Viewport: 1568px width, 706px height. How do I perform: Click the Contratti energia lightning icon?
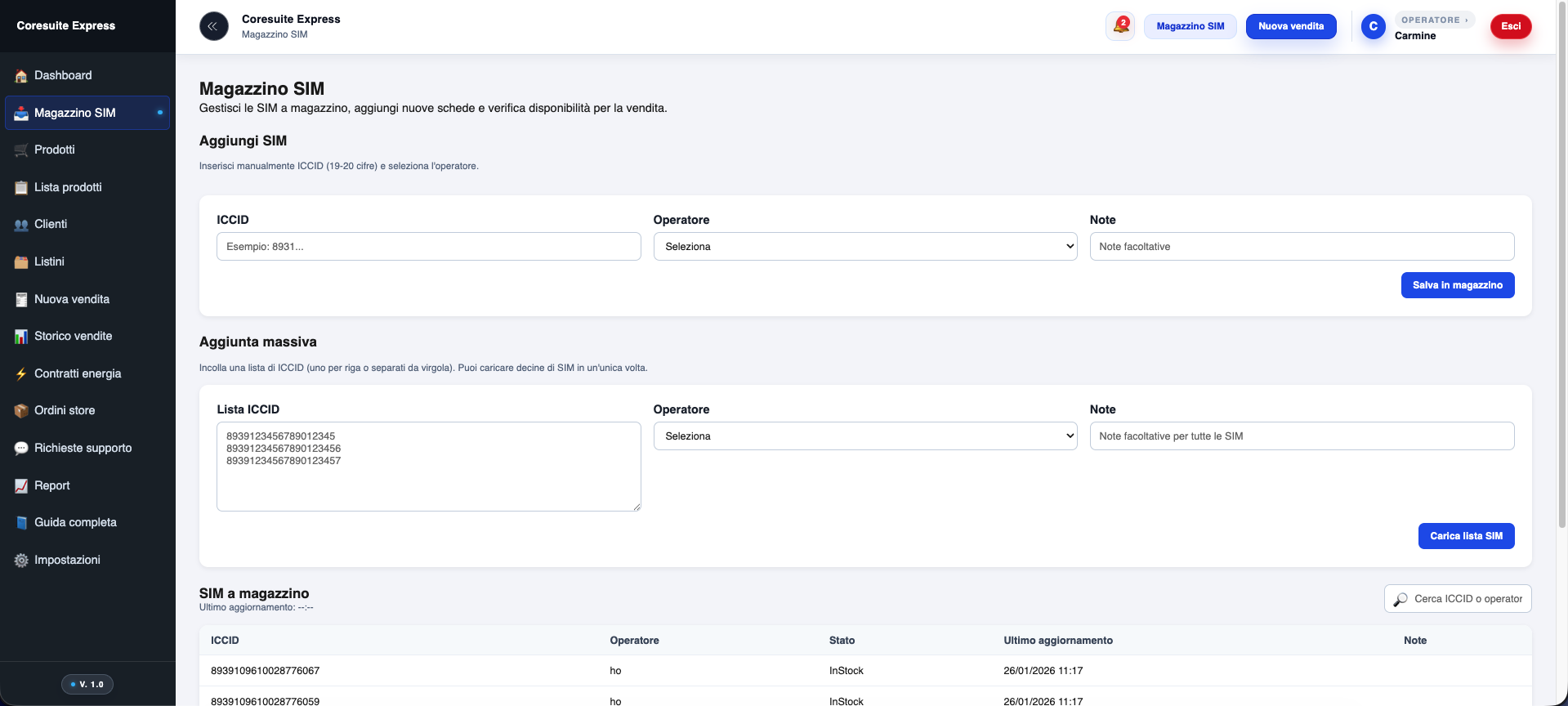tap(21, 374)
